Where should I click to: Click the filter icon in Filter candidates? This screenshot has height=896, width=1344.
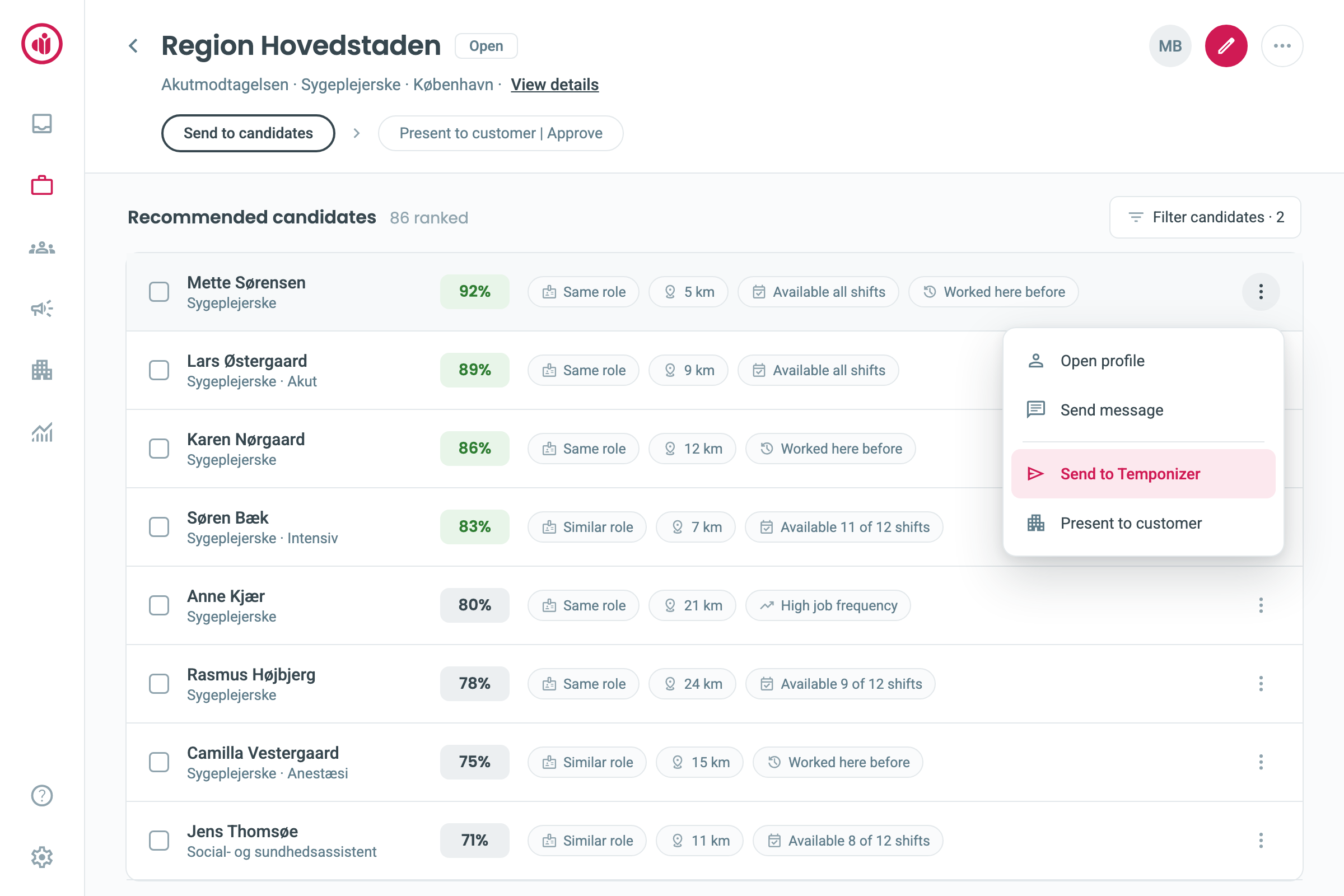pos(1136,217)
